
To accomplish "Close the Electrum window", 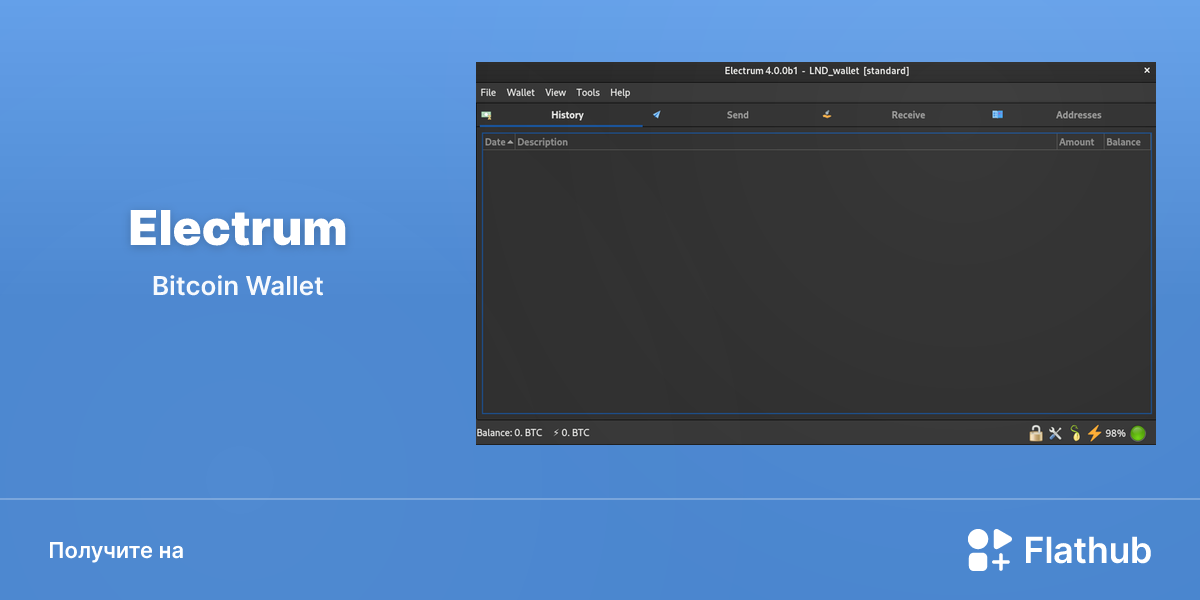I will 1147,71.
